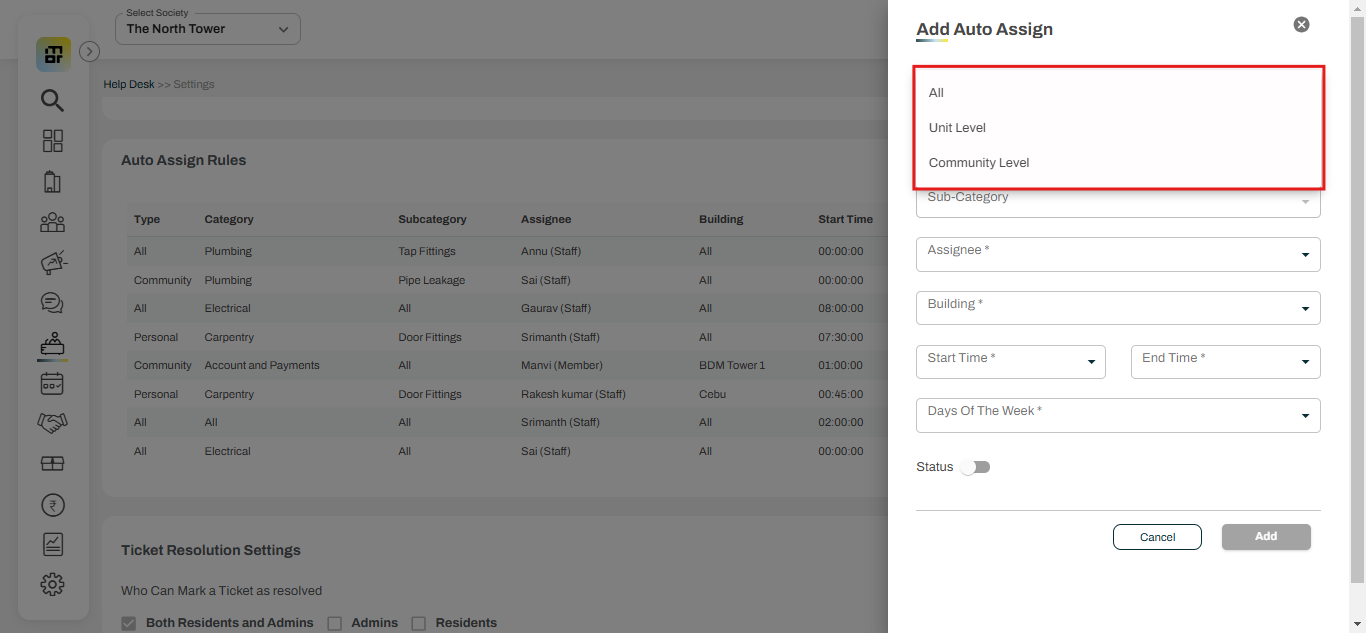Screen dimensions: 1366x633
Task: Select Community Level from the type list
Action: (x=979, y=162)
